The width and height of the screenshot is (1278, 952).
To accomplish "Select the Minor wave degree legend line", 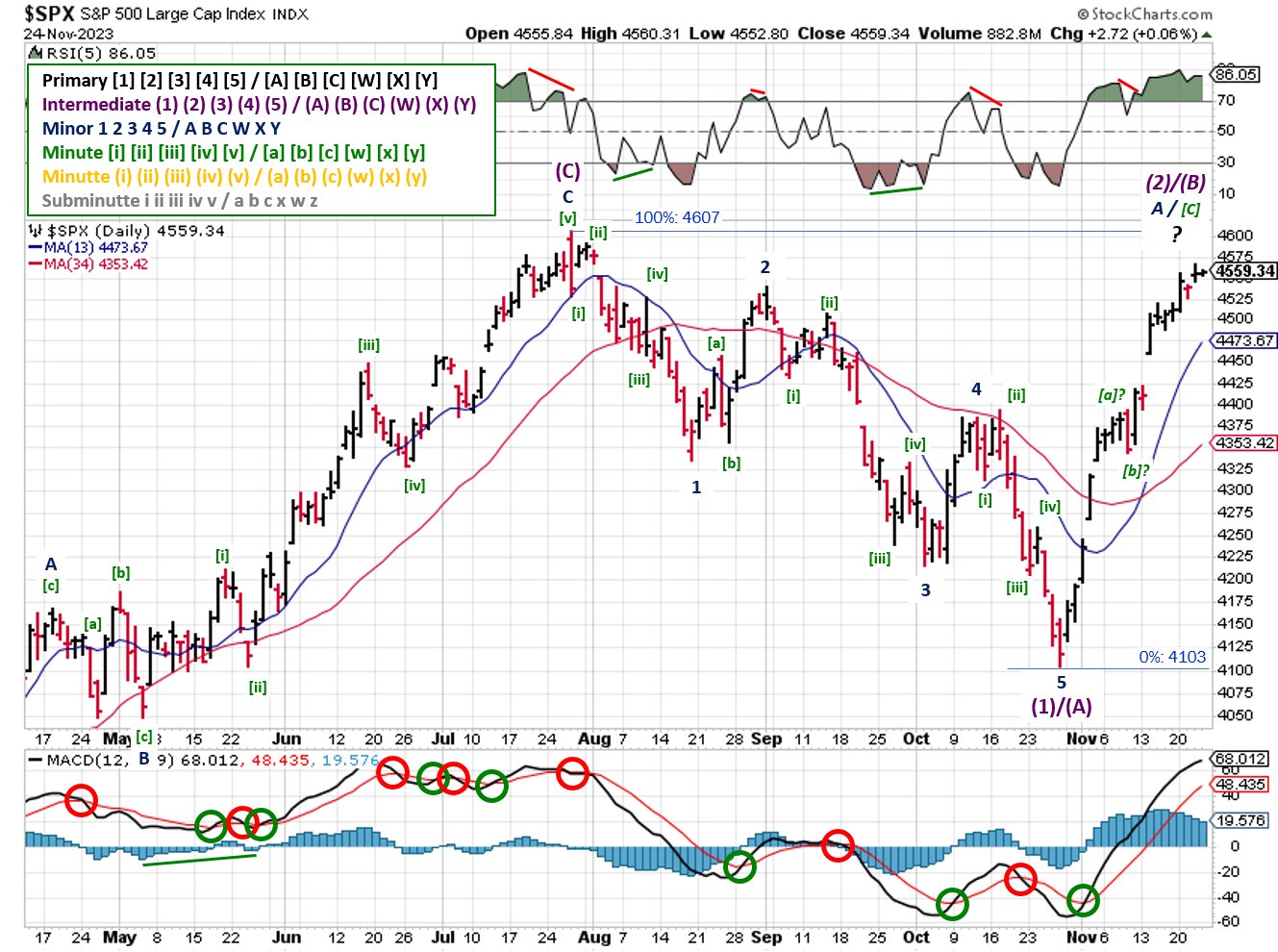I will click(162, 129).
